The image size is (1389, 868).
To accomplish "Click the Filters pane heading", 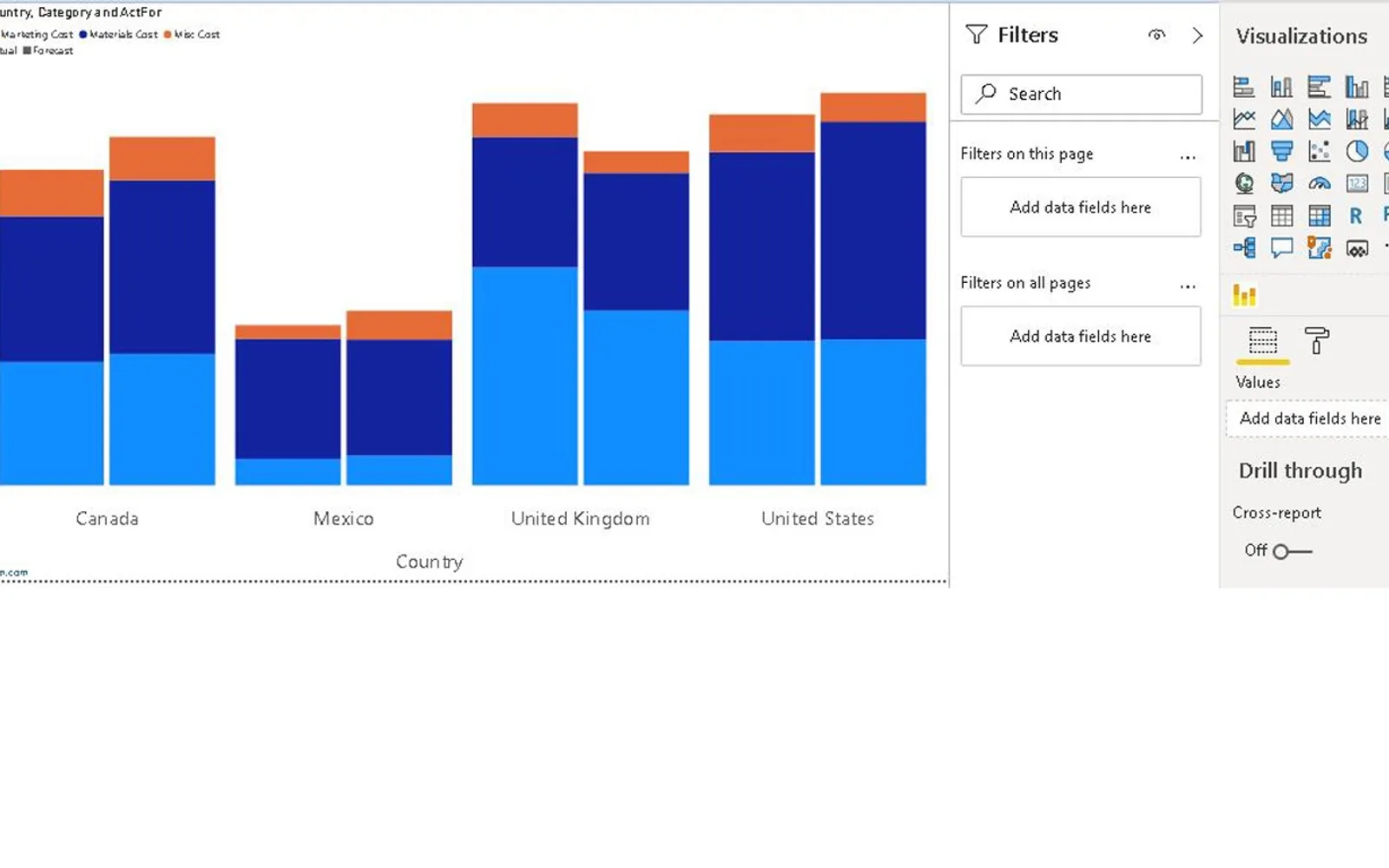I will tap(1028, 35).
